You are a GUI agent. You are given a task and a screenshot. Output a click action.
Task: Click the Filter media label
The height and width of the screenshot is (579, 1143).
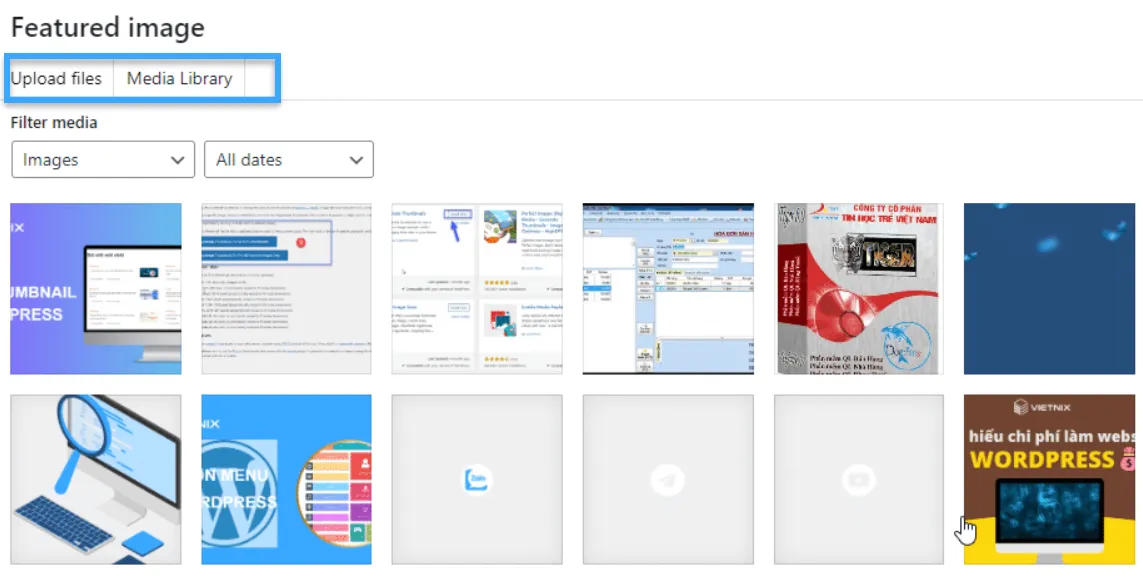pyautogui.click(x=54, y=123)
